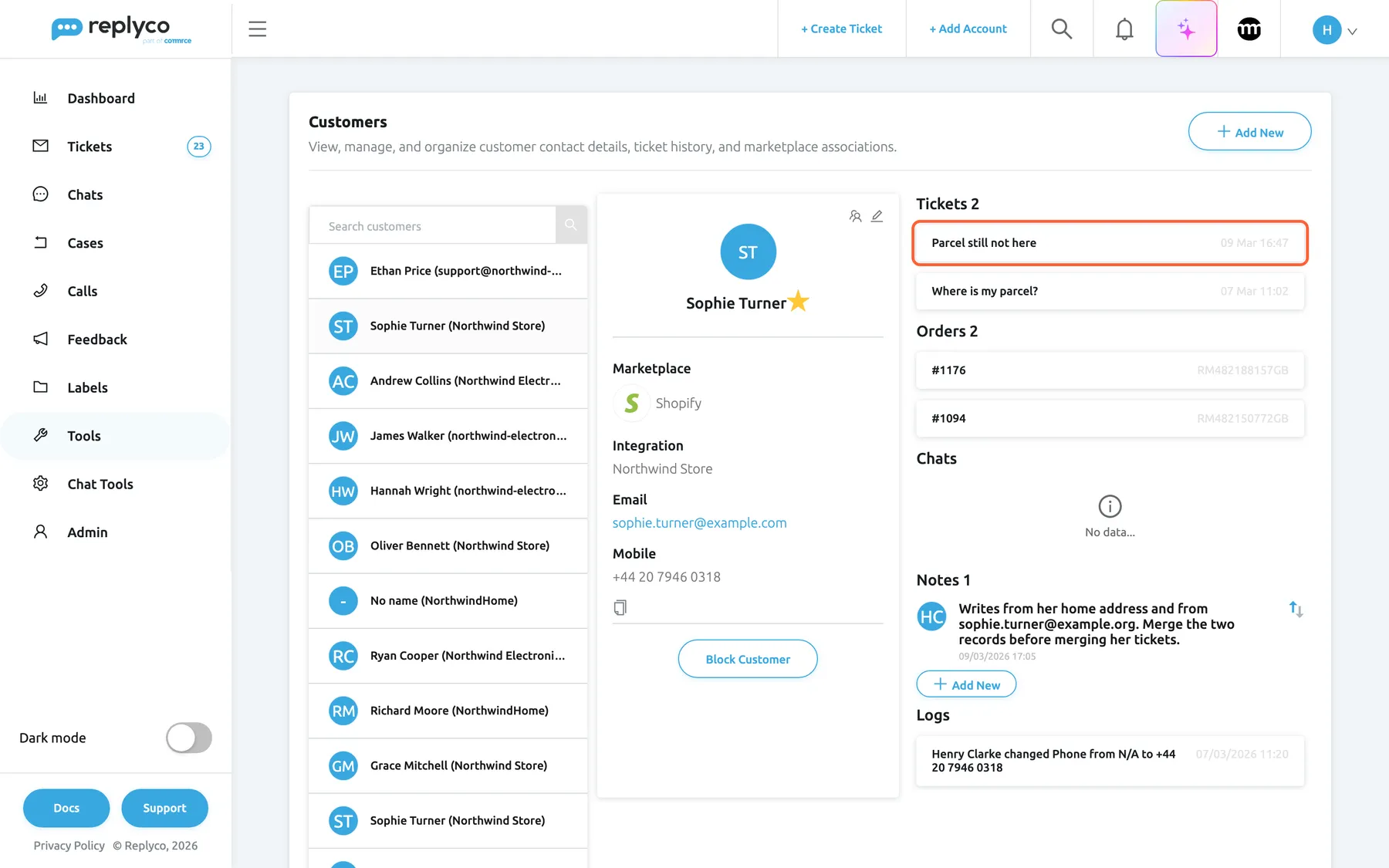Screen dimensions: 1389x868
Task: Click the black round logo icon in header
Action: click(1249, 29)
